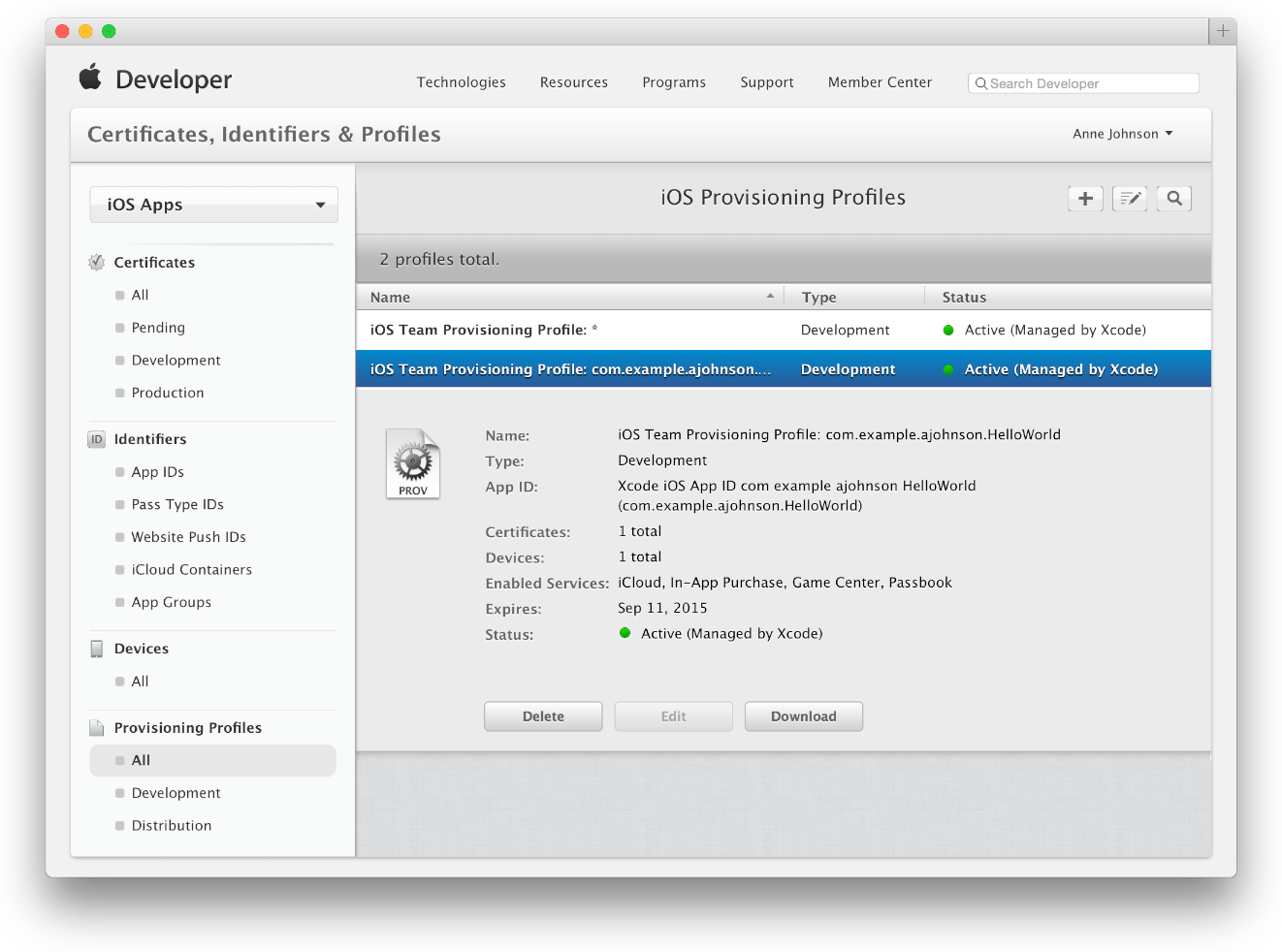Go to the Technologies navigation item

point(461,82)
